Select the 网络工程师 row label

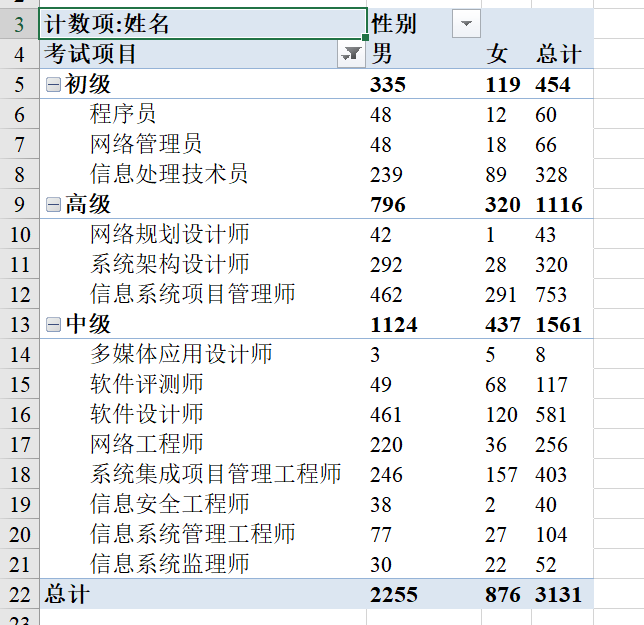click(146, 444)
